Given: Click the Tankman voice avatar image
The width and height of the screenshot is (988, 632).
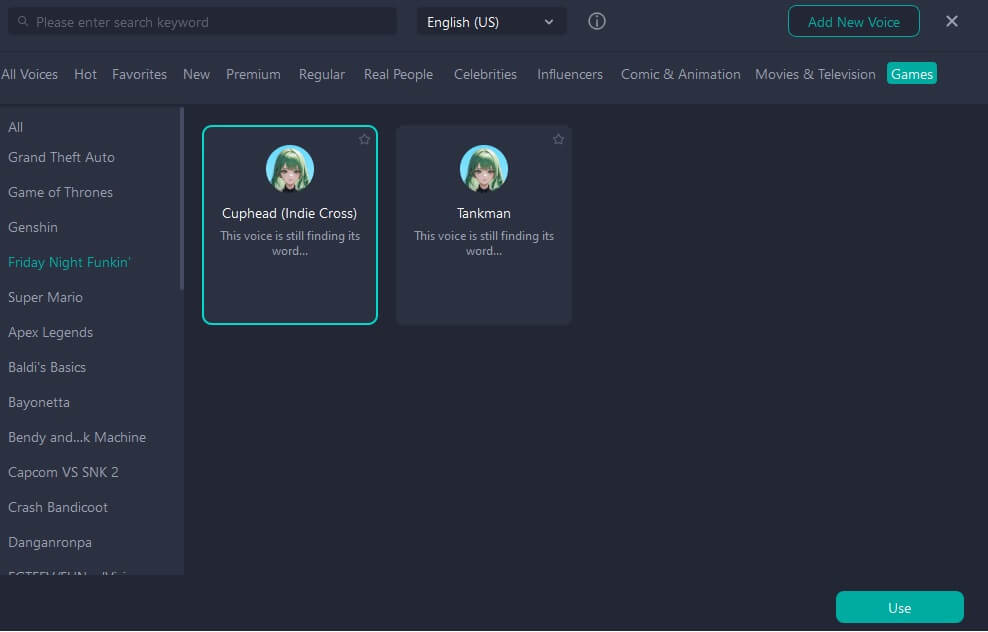Looking at the screenshot, I should pos(484,169).
